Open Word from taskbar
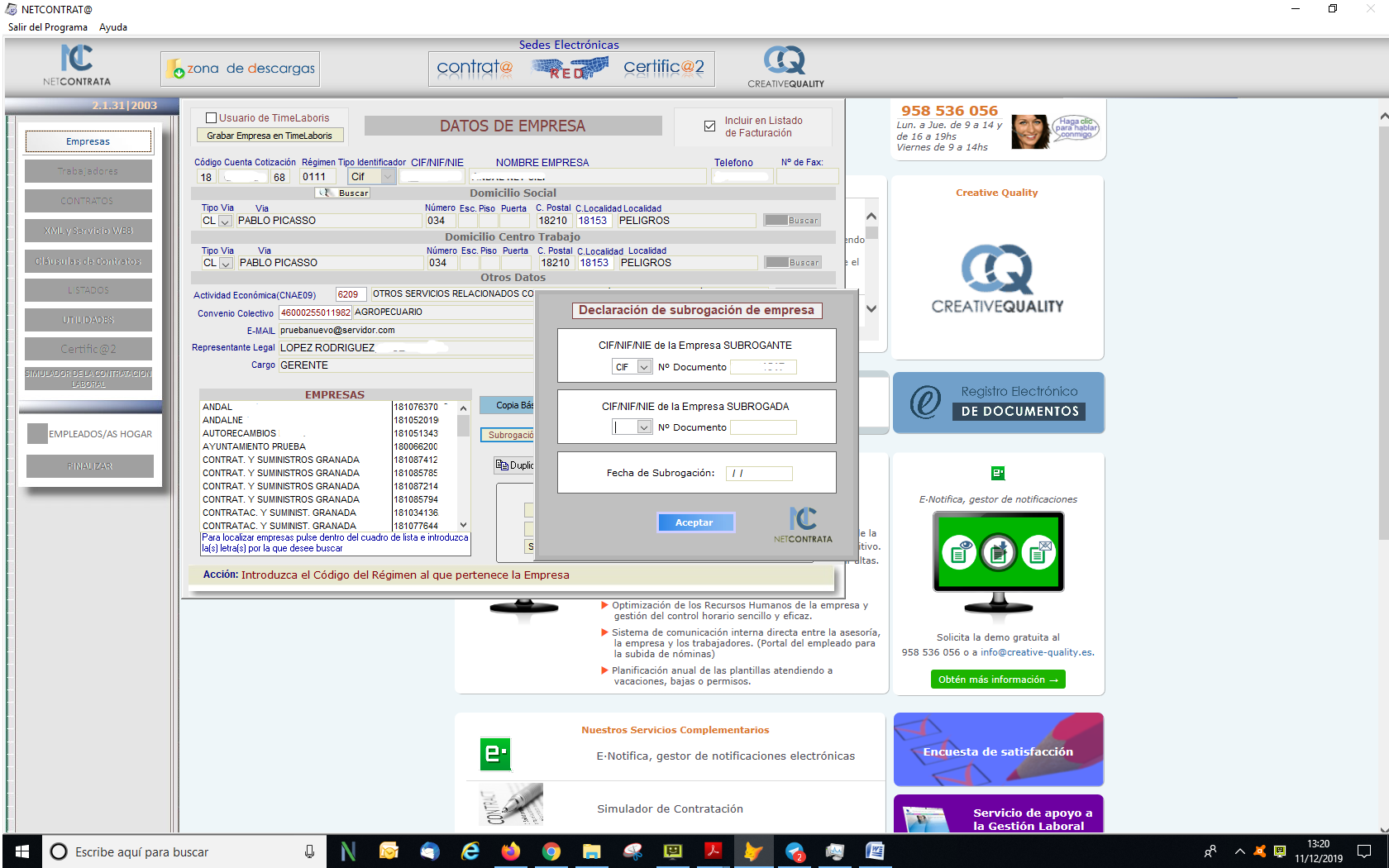 click(875, 851)
